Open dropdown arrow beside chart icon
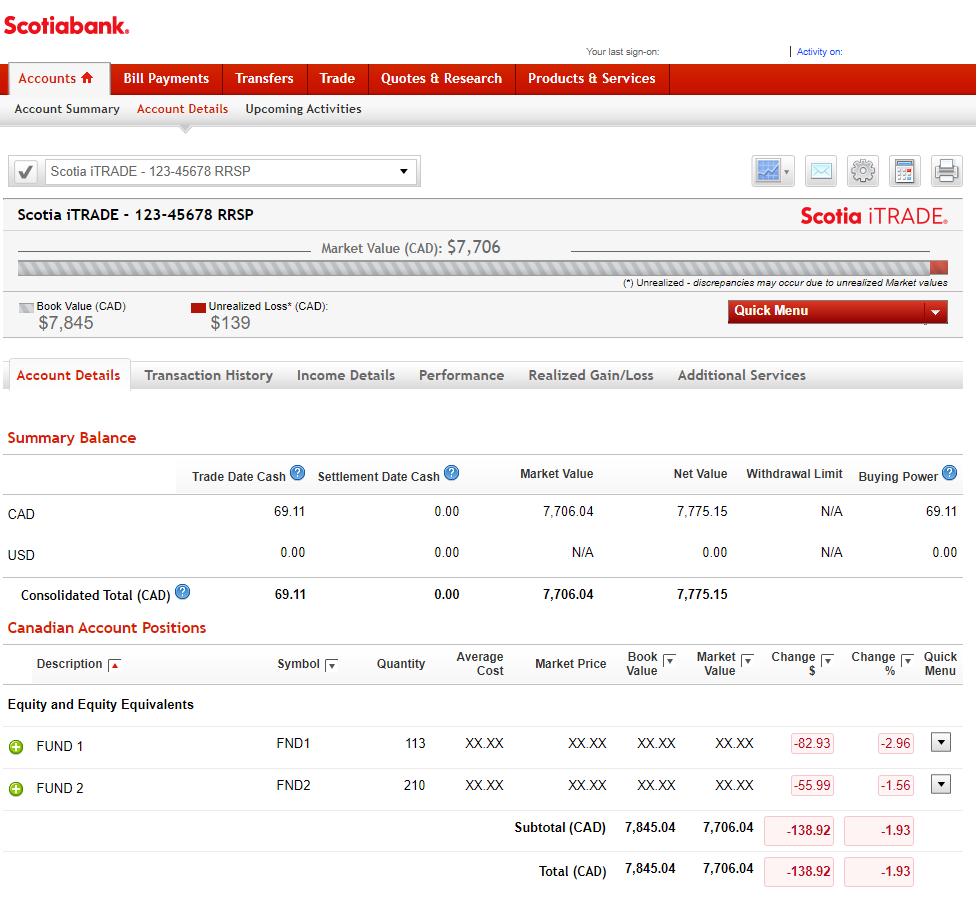 787,171
